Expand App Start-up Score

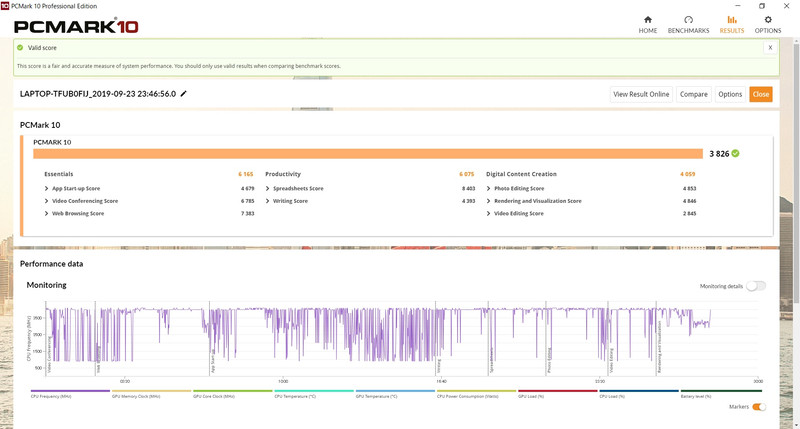(x=46, y=188)
